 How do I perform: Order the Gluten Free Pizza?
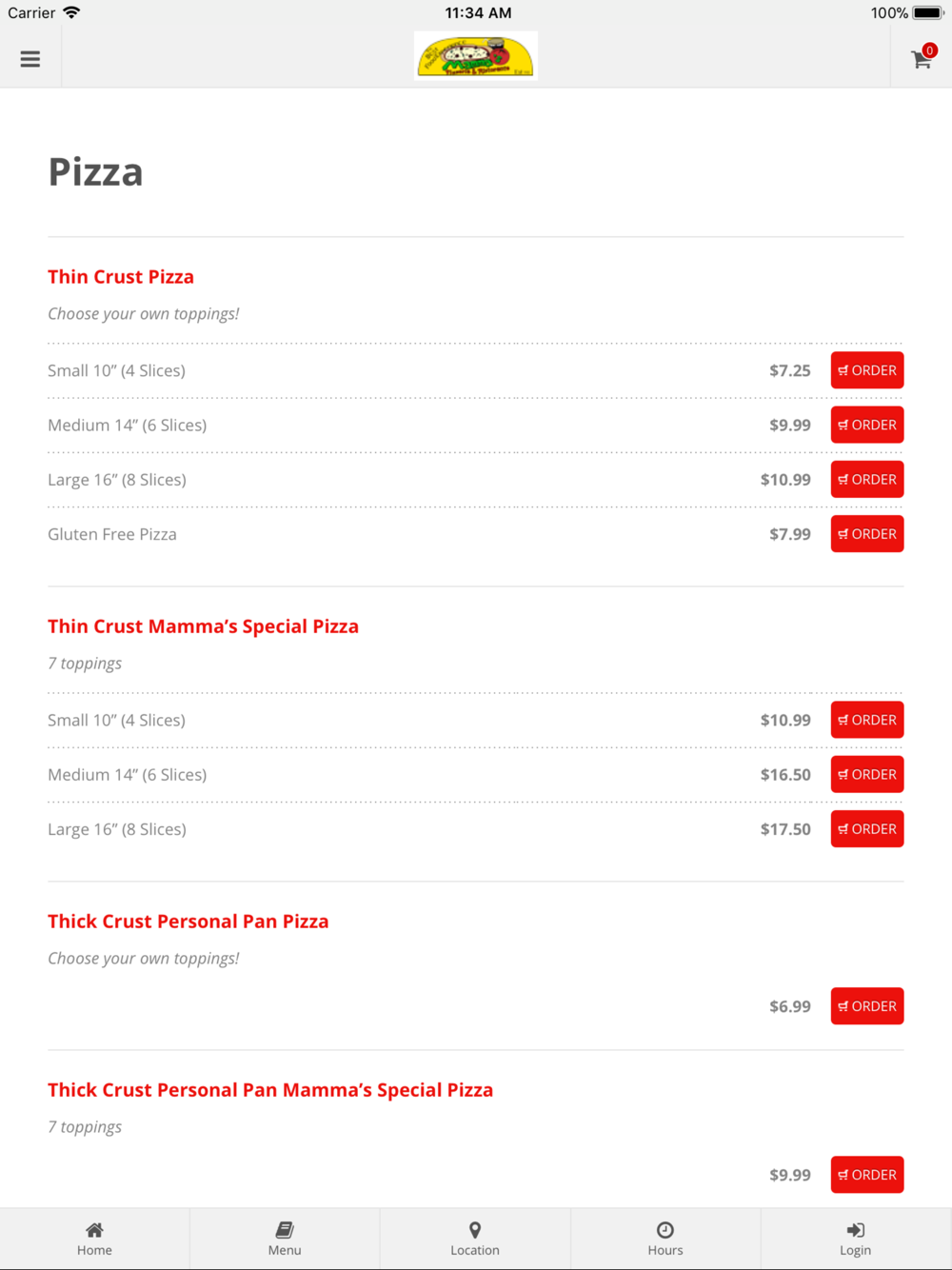pyautogui.click(x=867, y=534)
